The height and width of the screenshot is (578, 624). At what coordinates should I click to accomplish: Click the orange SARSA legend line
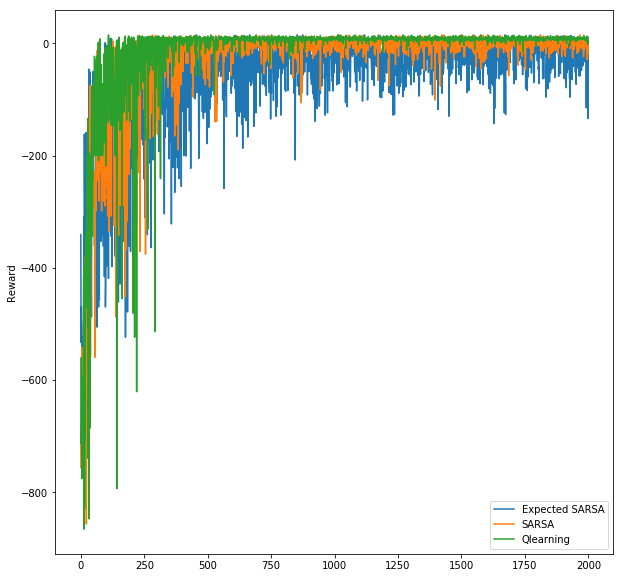pos(504,524)
